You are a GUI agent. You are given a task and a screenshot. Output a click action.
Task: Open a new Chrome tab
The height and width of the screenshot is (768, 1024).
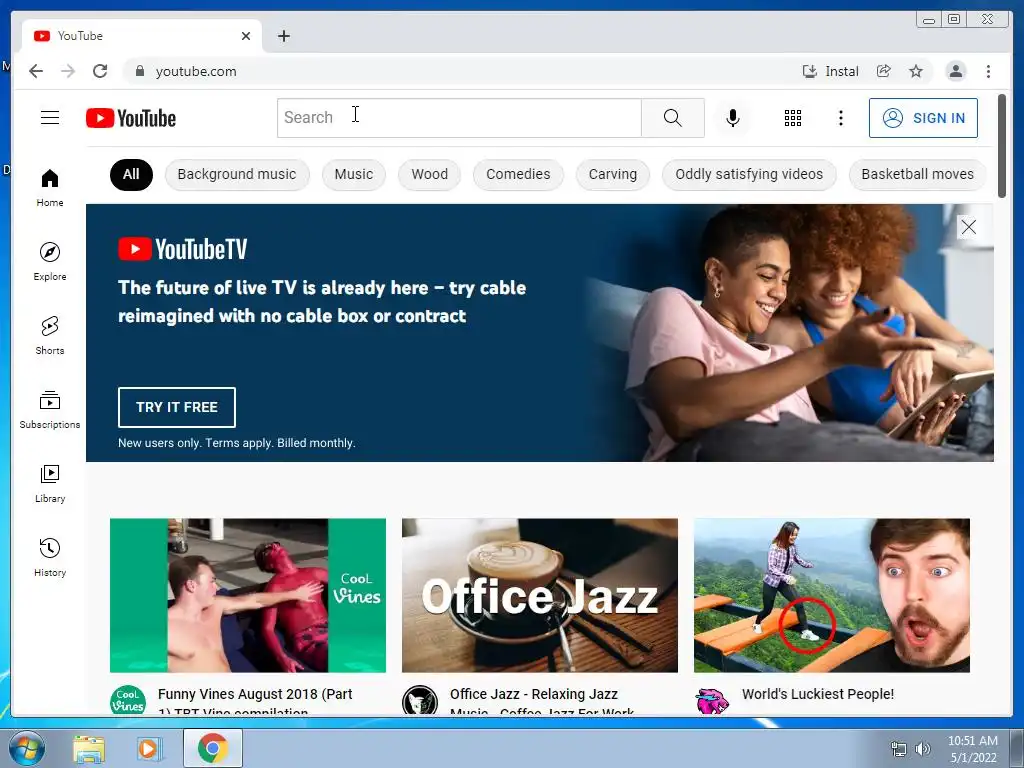point(283,36)
